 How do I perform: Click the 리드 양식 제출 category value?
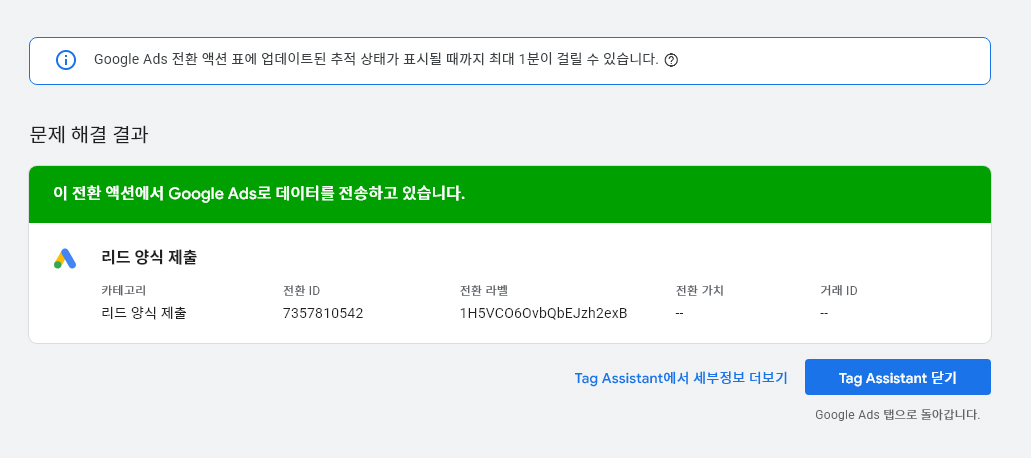(144, 313)
